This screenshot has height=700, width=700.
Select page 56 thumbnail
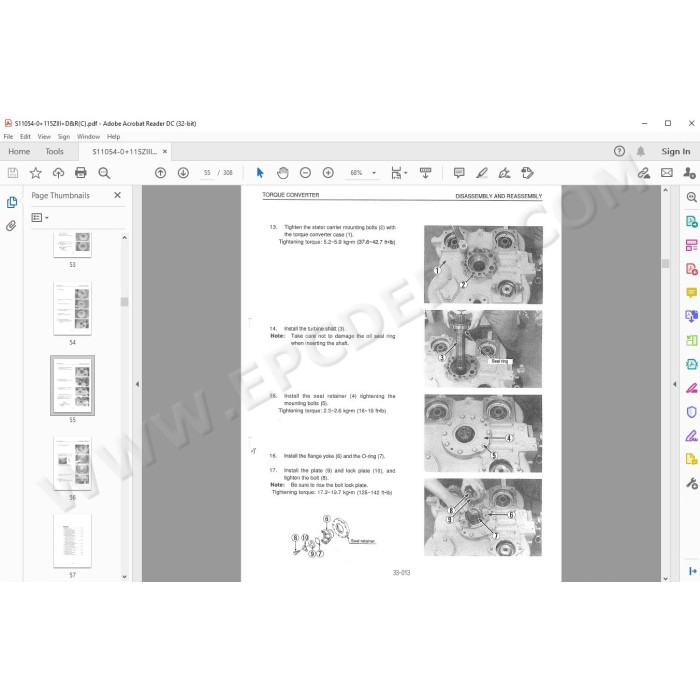(72, 464)
